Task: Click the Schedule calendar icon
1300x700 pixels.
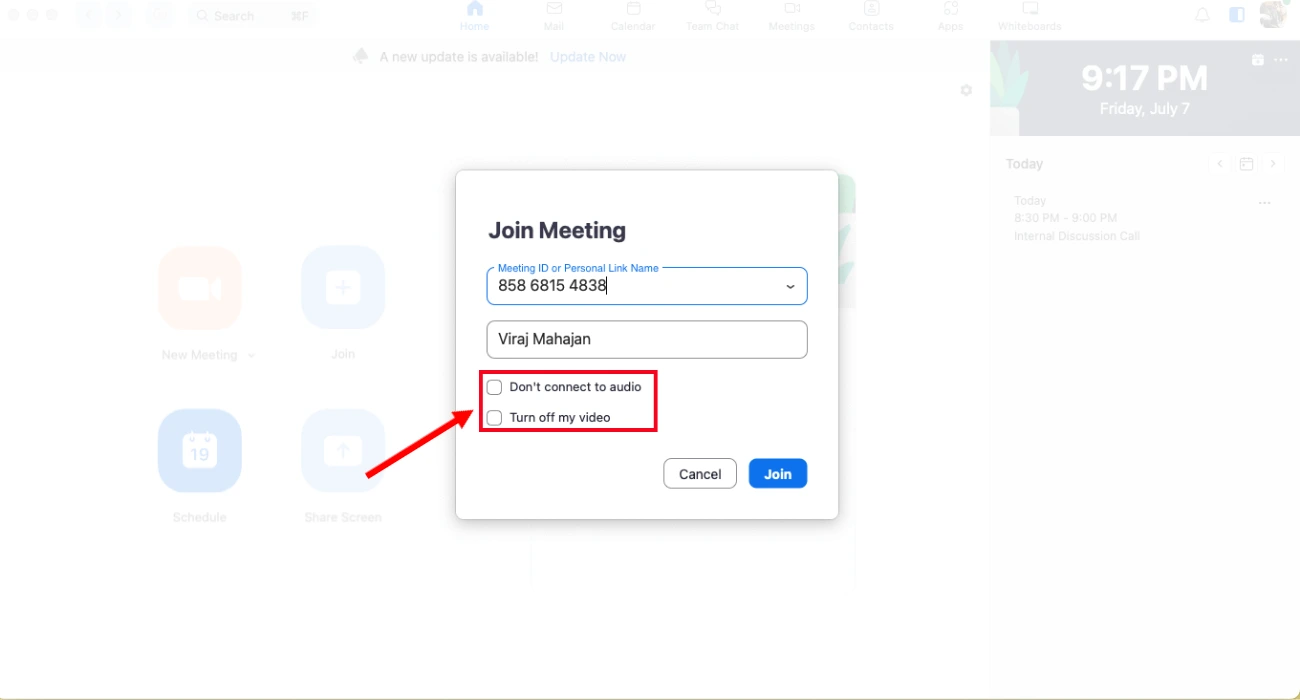Action: pos(200,451)
